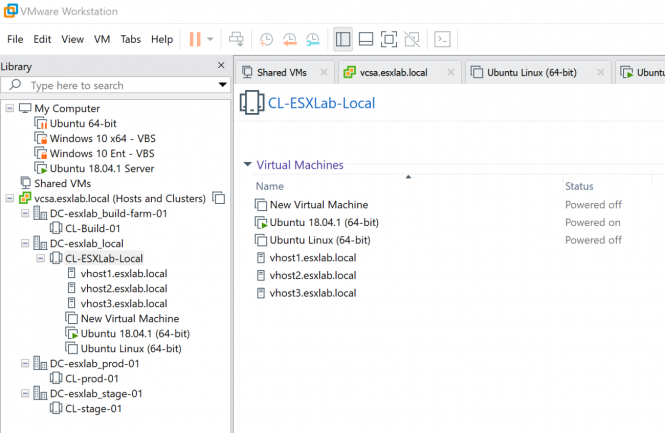Open the Help menu
665x433 pixels.
pos(162,39)
